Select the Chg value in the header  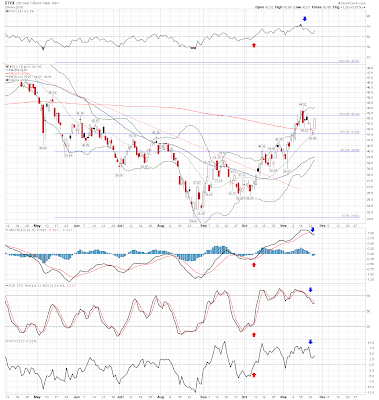tap(353, 7)
